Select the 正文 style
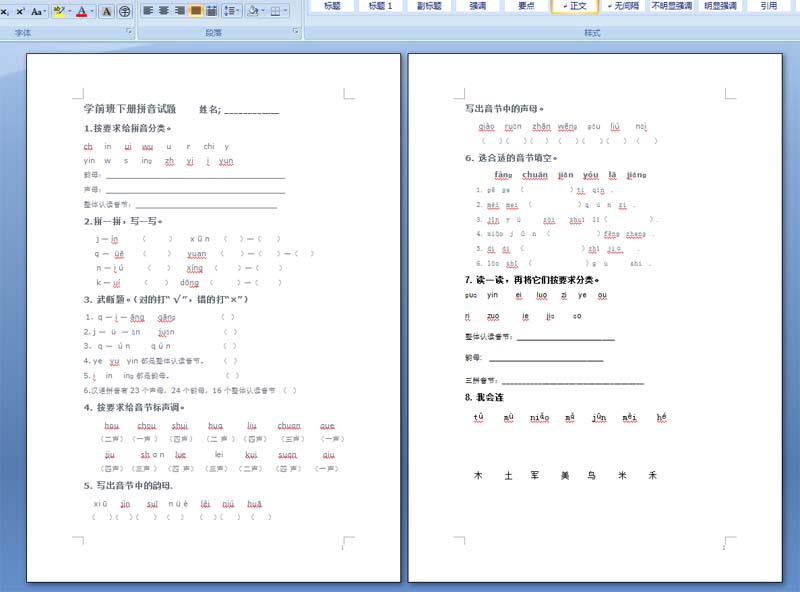 pos(574,6)
